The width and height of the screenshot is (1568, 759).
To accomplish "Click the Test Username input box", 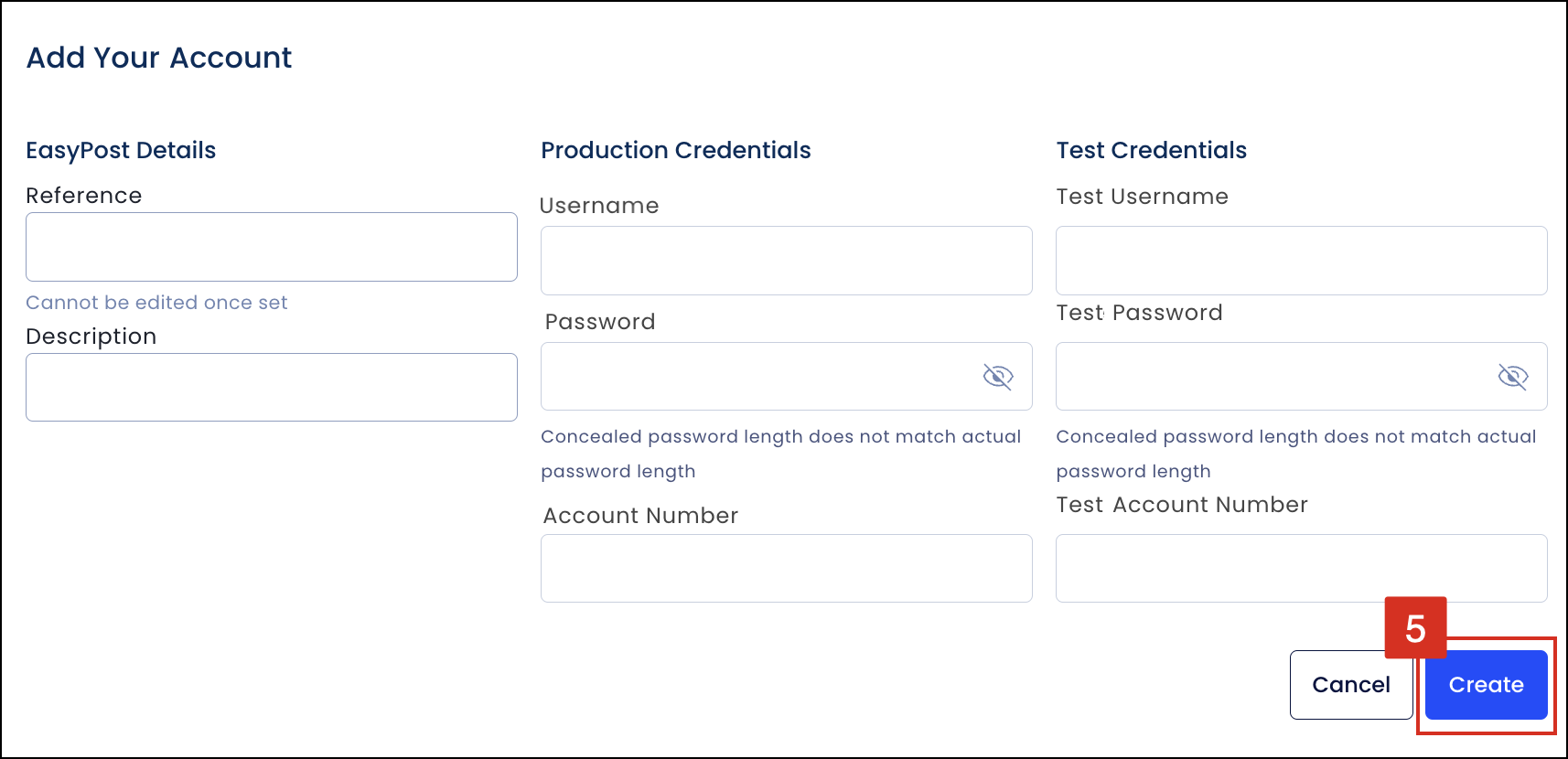I will point(1302,261).
